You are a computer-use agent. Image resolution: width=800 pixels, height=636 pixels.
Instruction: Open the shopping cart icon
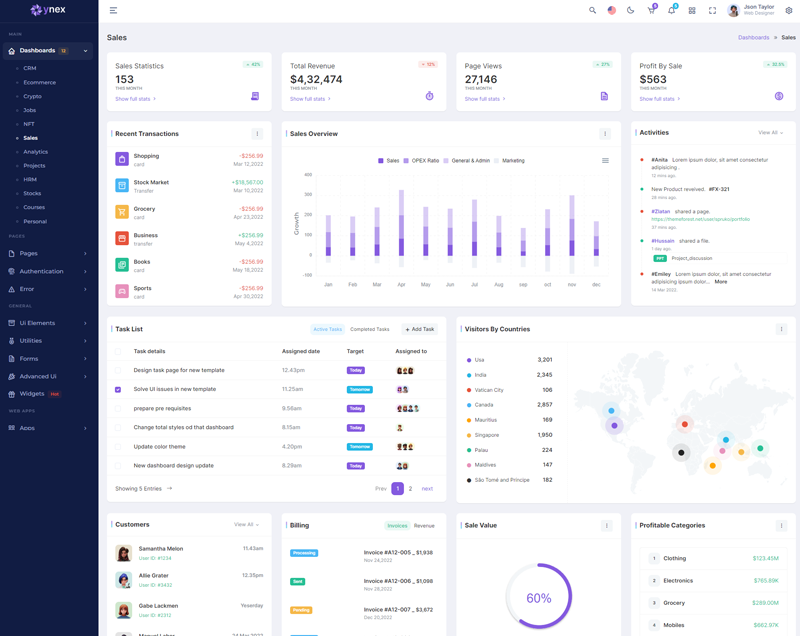pos(651,10)
